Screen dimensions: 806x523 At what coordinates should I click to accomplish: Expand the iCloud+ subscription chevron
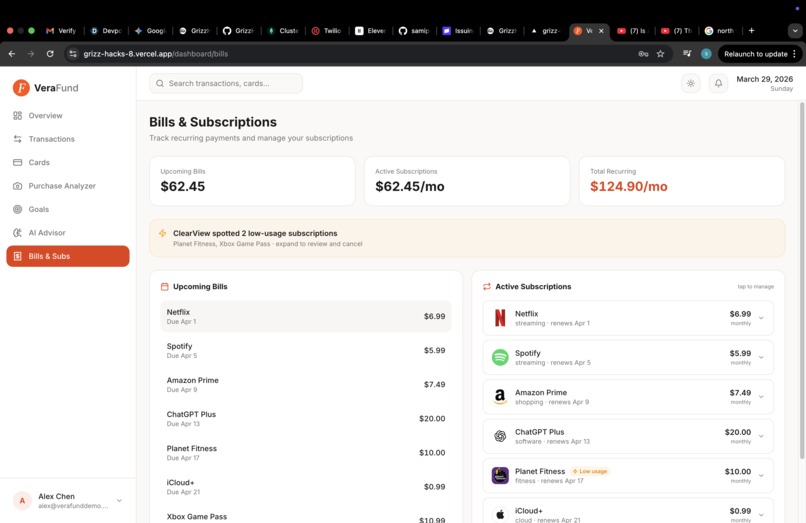tap(761, 515)
